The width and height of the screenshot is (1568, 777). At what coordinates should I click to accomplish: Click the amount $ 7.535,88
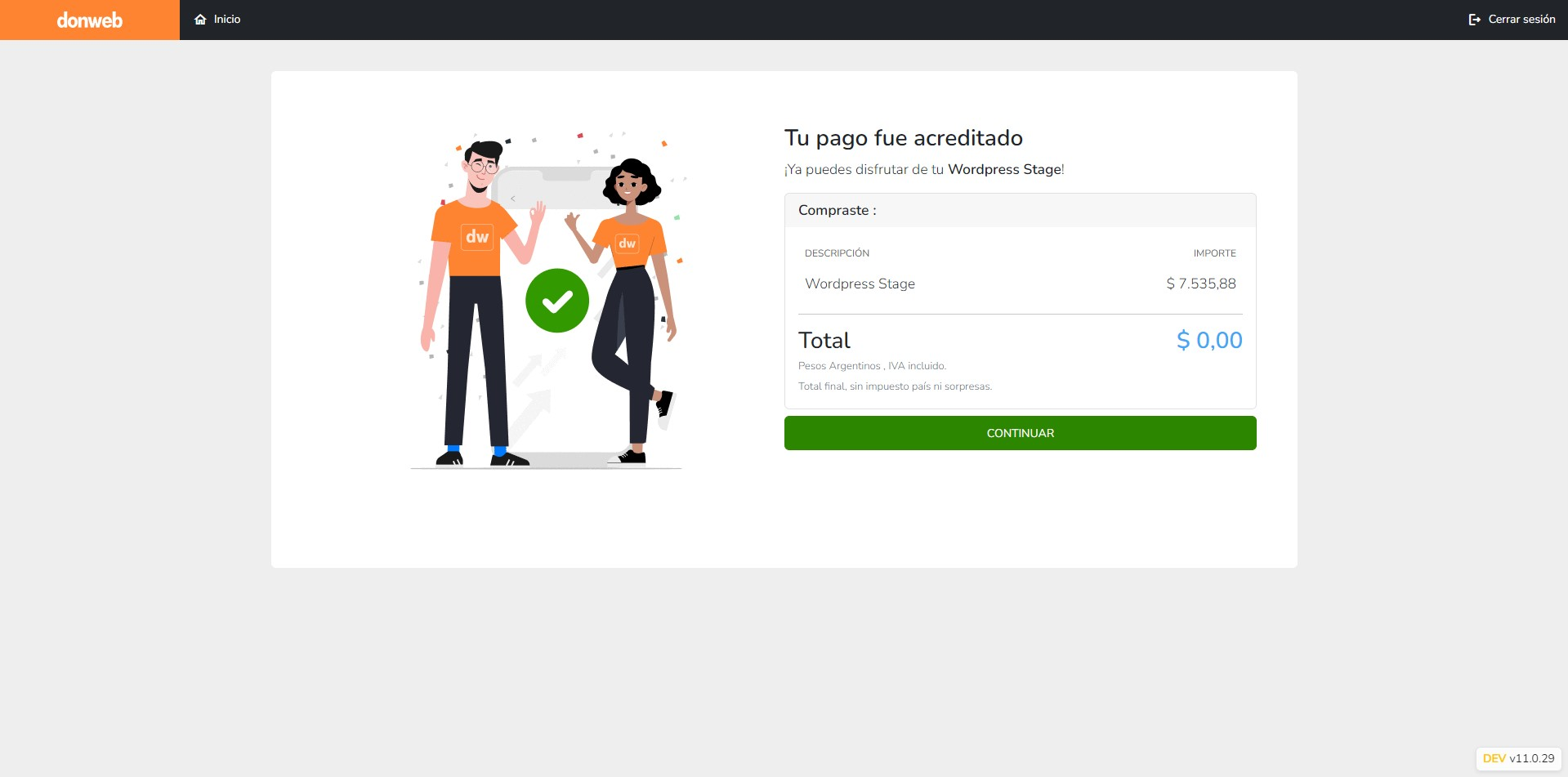tap(1201, 284)
